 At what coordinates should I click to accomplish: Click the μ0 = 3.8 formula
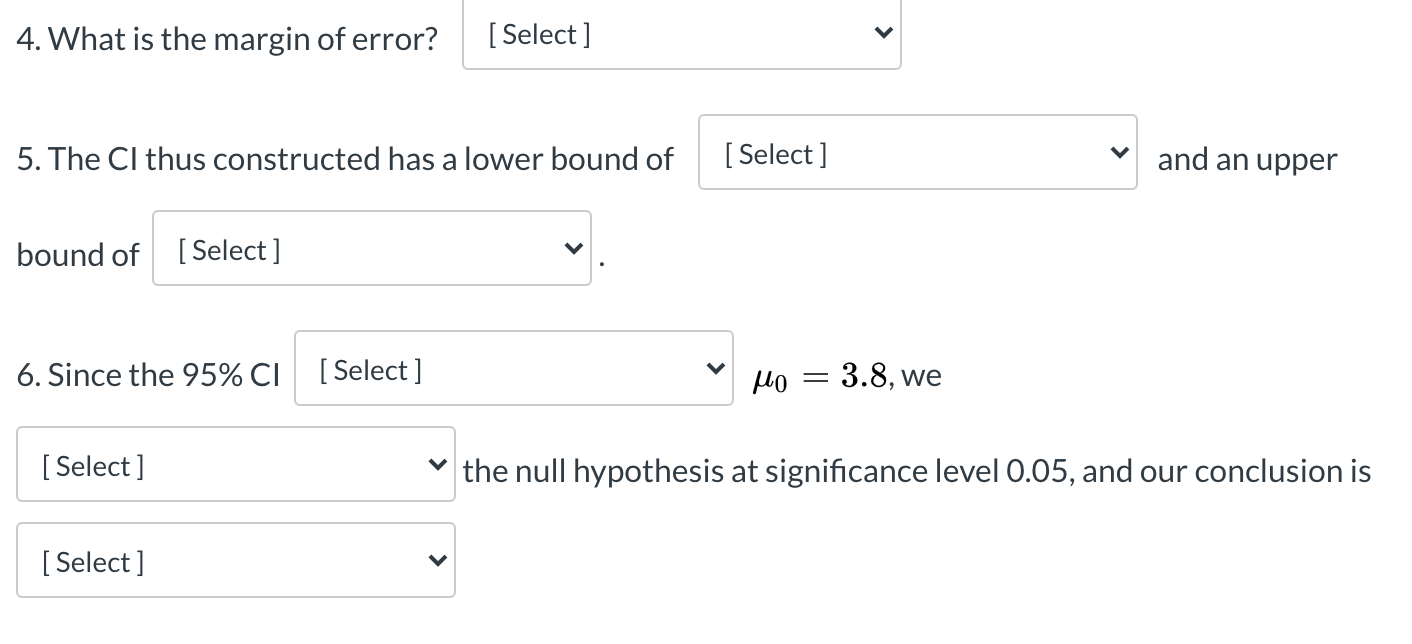[x=845, y=376]
